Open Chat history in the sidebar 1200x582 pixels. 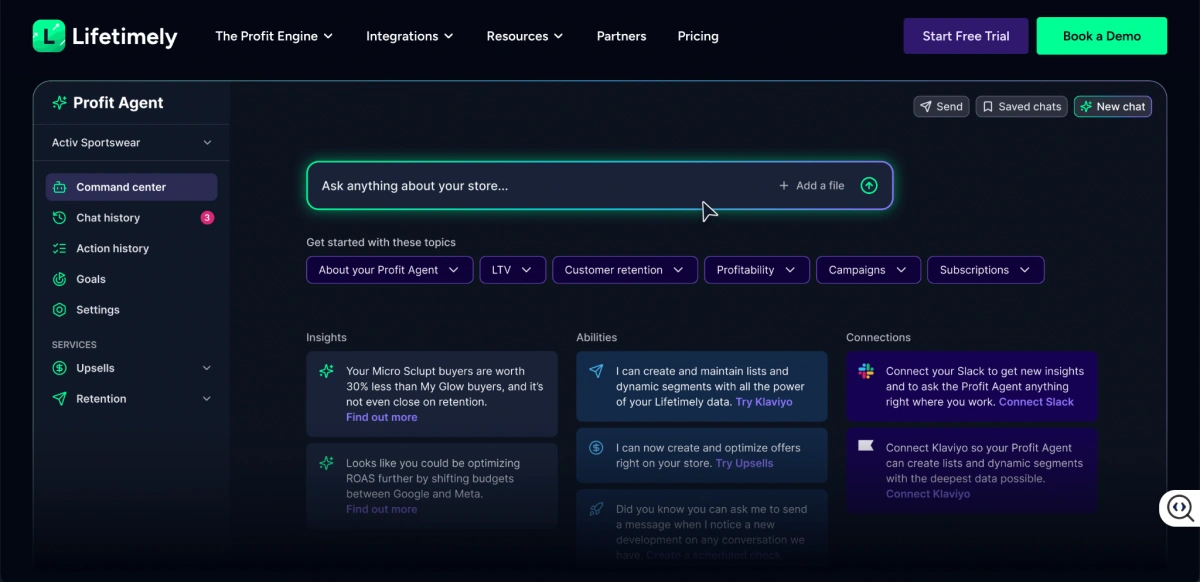(131, 218)
